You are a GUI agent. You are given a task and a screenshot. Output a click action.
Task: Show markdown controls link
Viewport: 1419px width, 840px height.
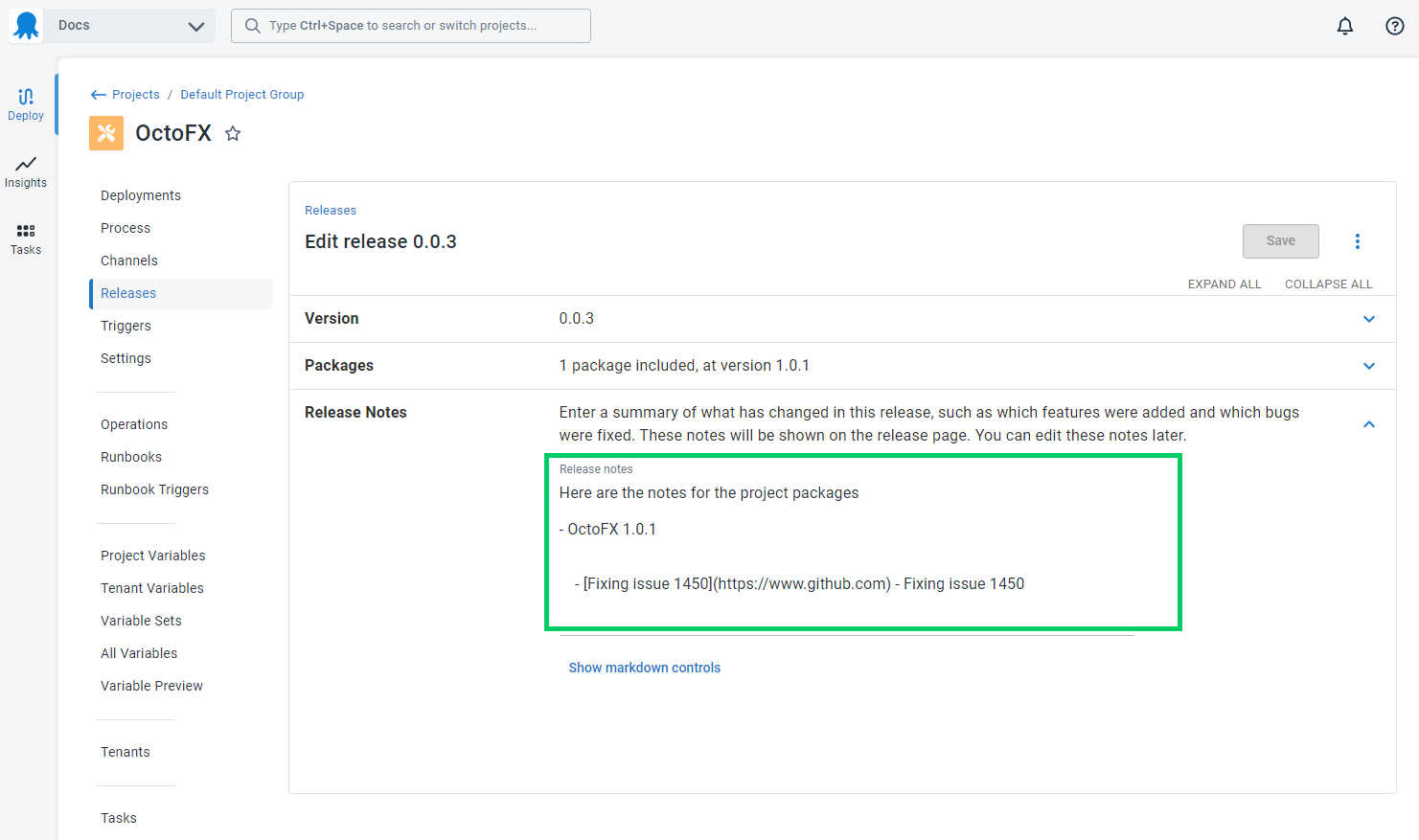tap(645, 668)
